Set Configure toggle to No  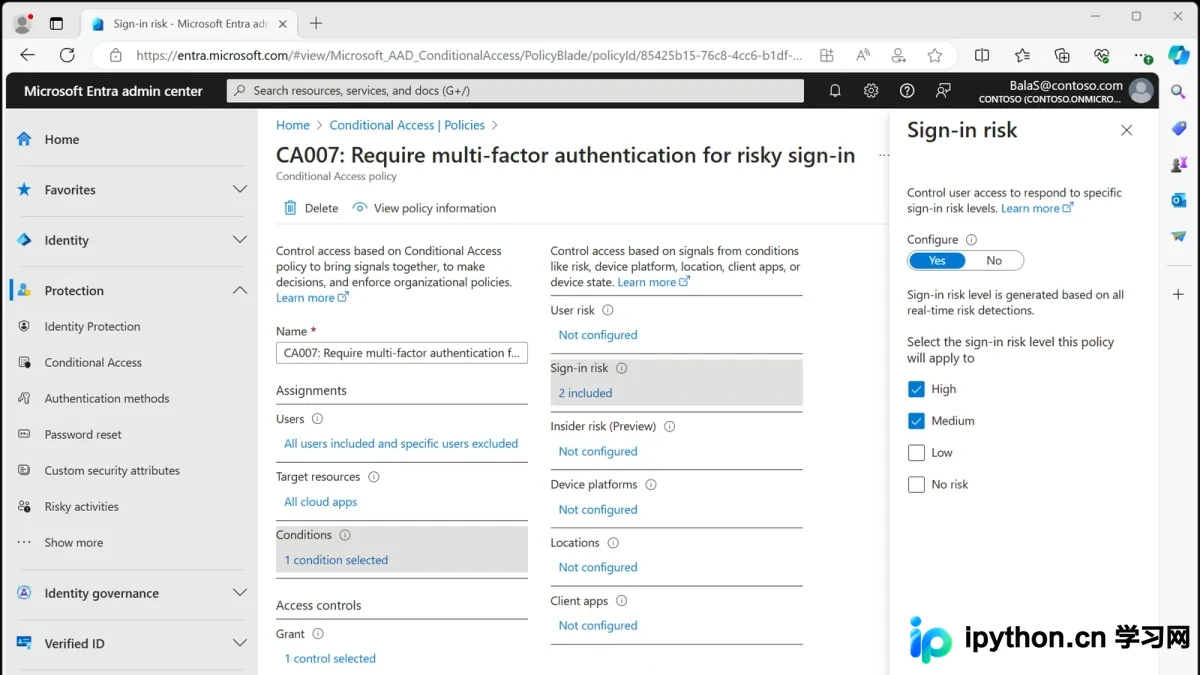coord(994,261)
